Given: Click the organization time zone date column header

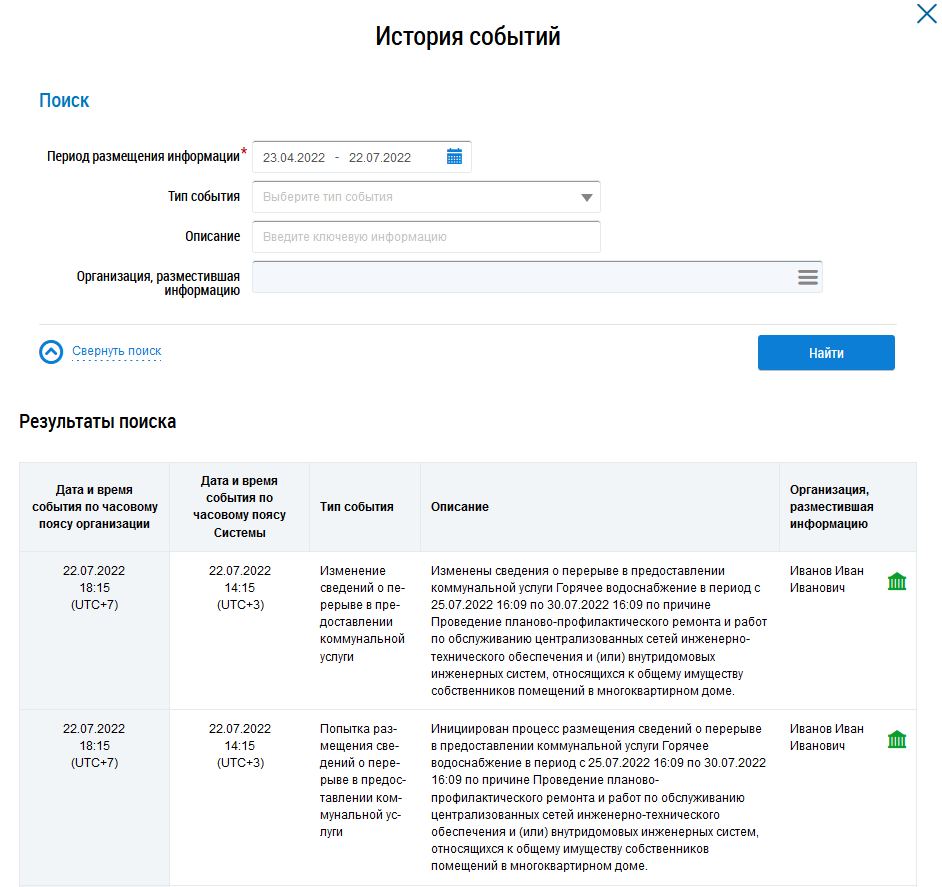Looking at the screenshot, I should coord(94,507).
